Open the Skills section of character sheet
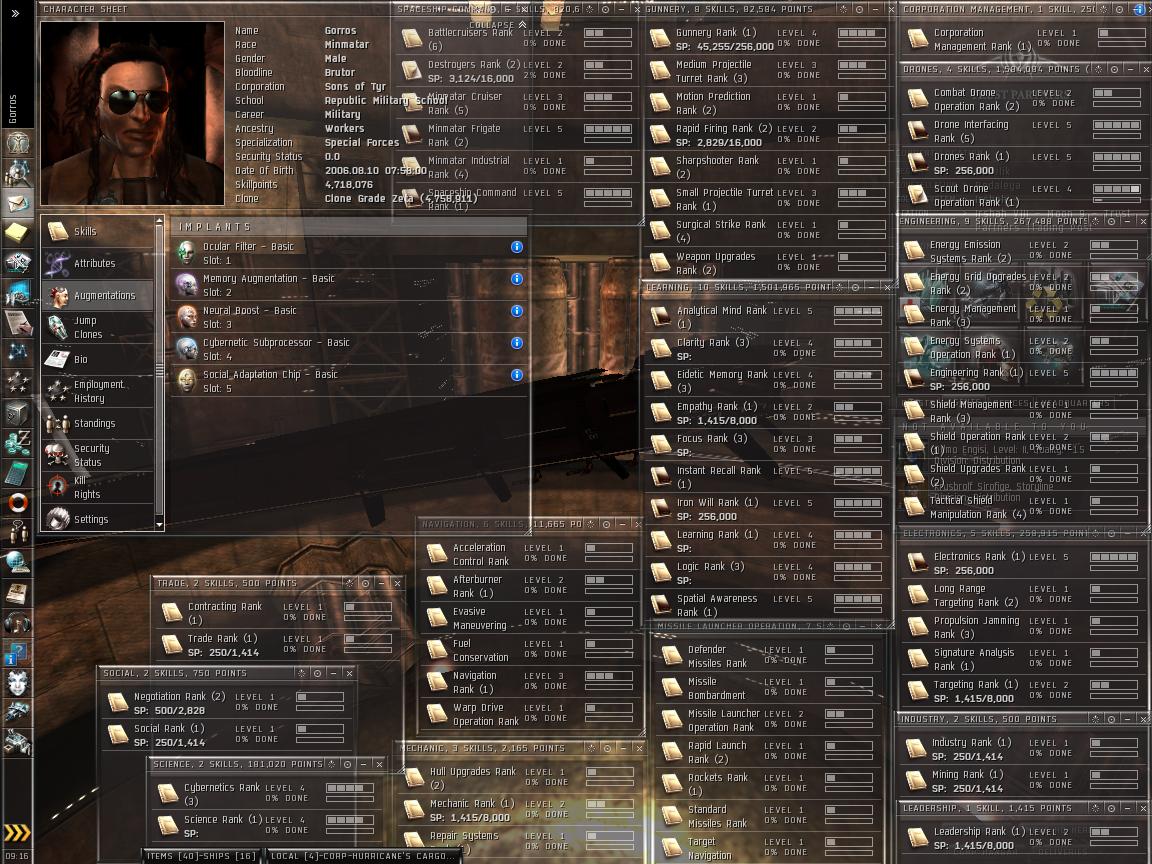Image resolution: width=1152 pixels, height=864 pixels. [x=98, y=231]
